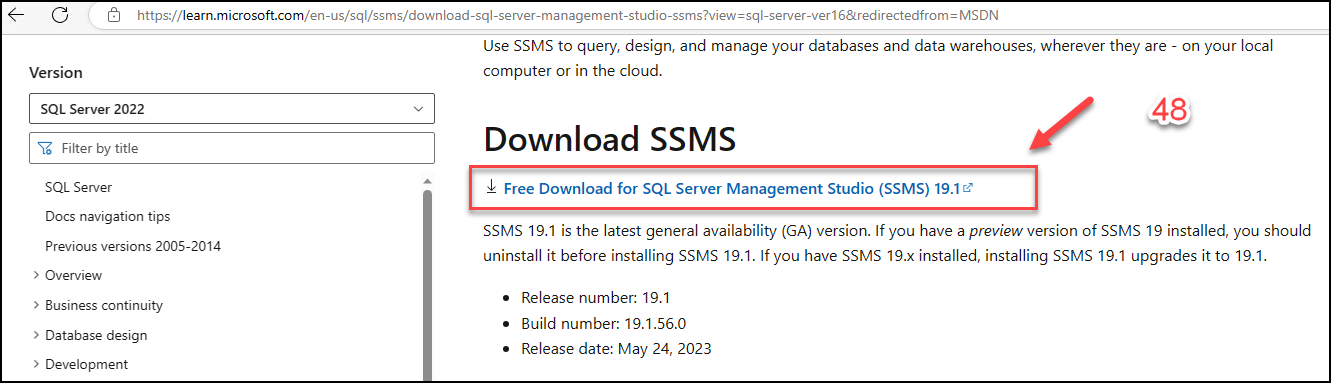Click the external-link icon after SSMS 19.1

point(968,187)
